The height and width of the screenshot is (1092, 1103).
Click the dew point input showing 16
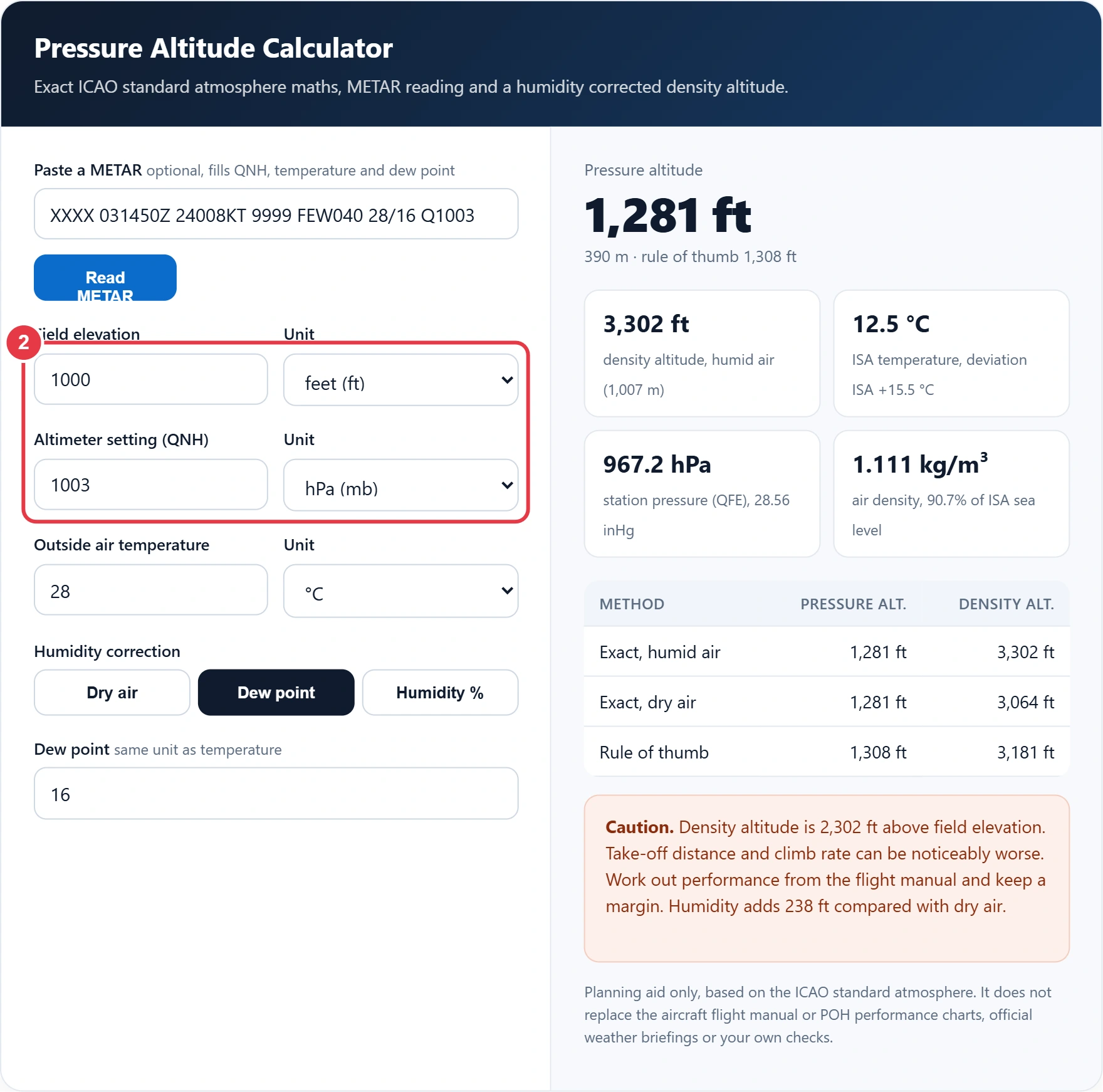click(x=276, y=794)
